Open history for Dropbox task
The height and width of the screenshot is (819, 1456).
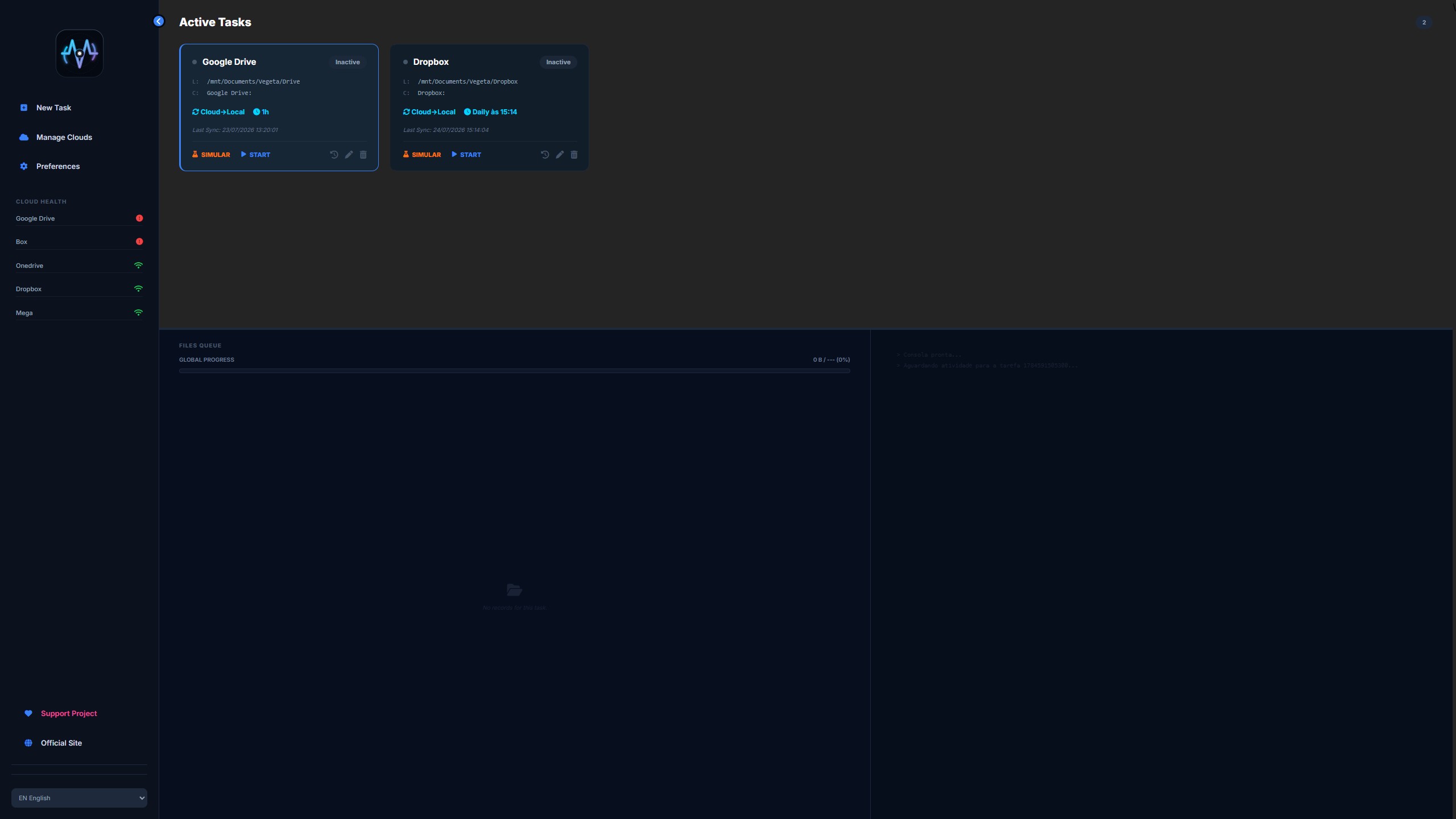click(x=545, y=155)
